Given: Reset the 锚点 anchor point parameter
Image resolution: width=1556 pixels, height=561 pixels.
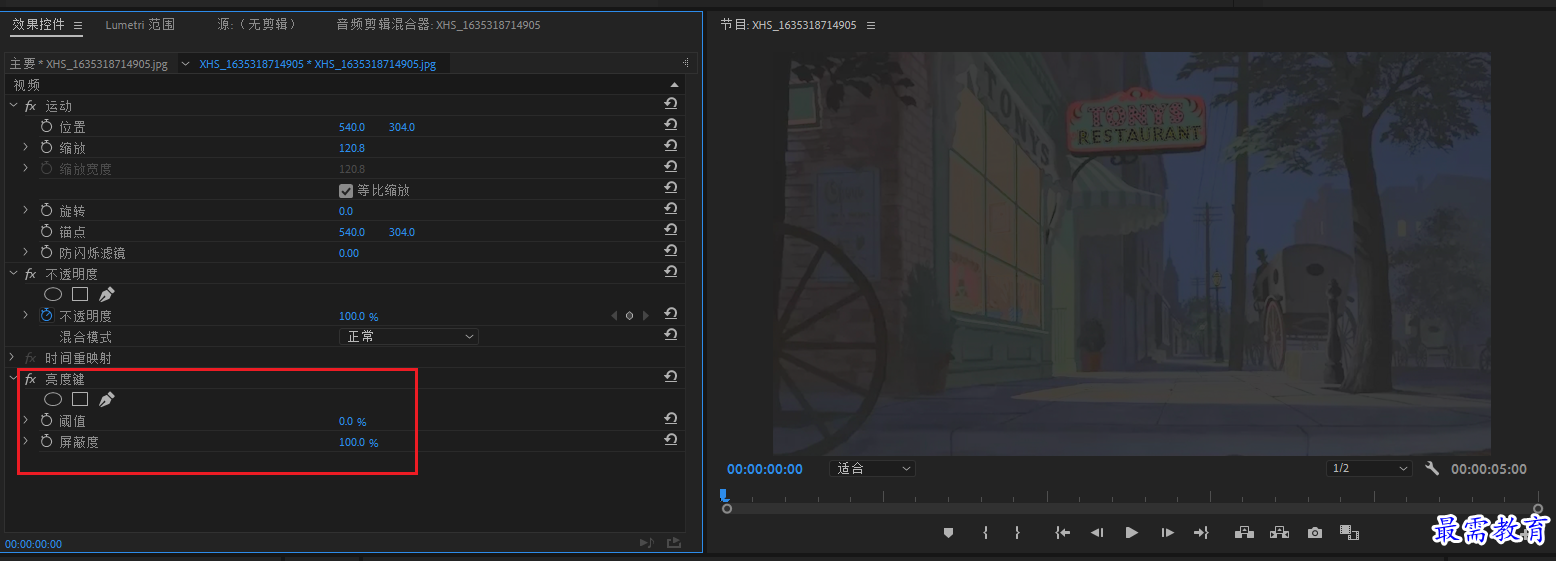Looking at the screenshot, I should pos(671,230).
